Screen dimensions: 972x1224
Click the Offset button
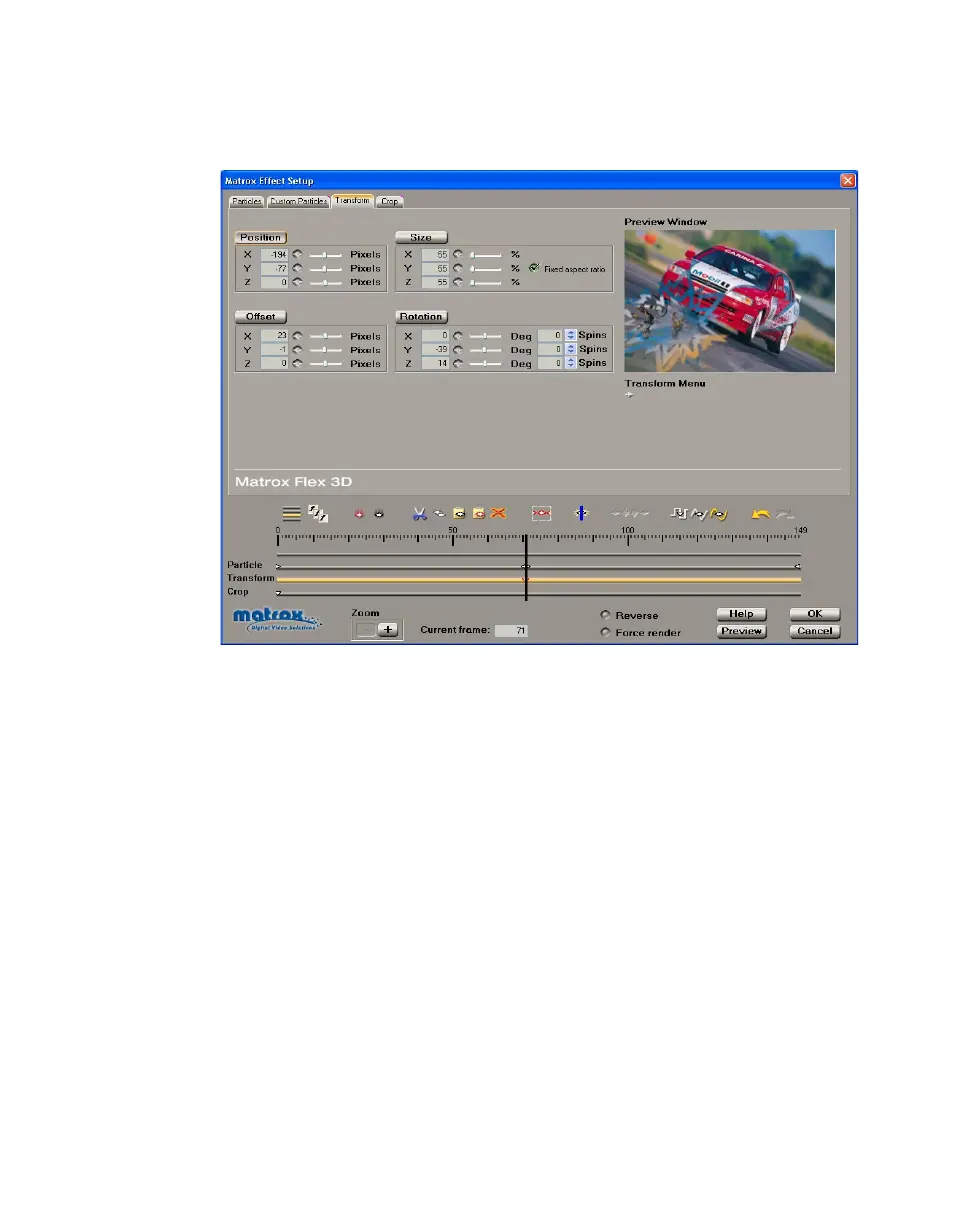[260, 317]
